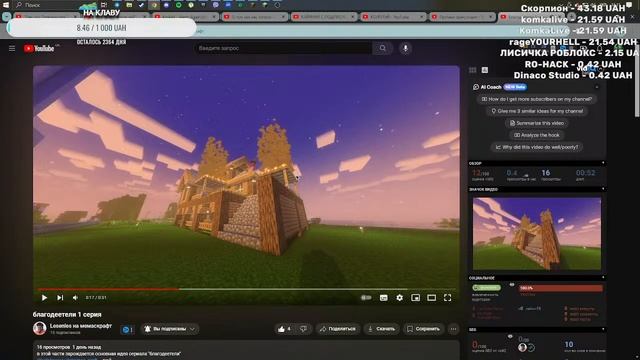
Task: Open the YouTube guide hamburger menu
Action: click(12, 49)
